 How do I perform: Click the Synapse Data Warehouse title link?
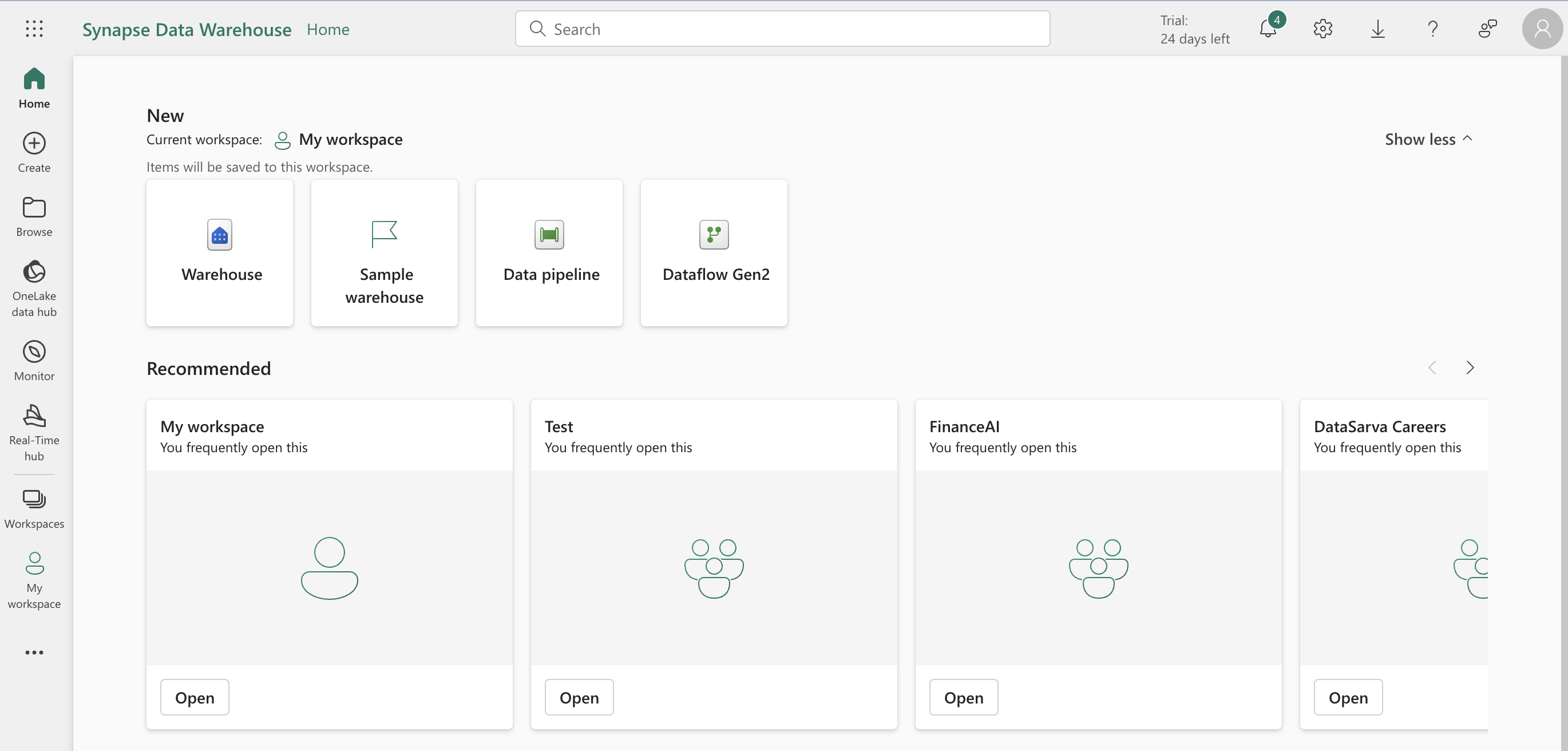[x=187, y=29]
